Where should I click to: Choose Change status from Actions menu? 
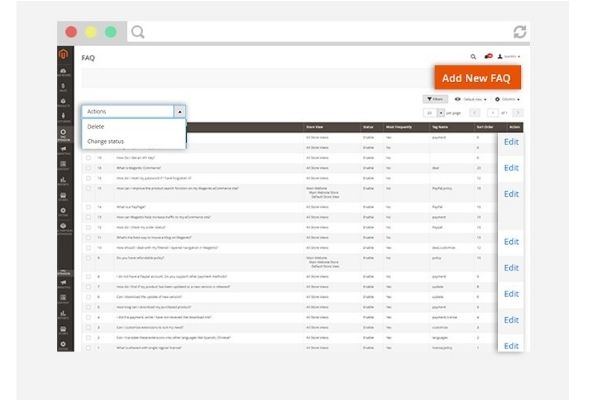(x=105, y=141)
